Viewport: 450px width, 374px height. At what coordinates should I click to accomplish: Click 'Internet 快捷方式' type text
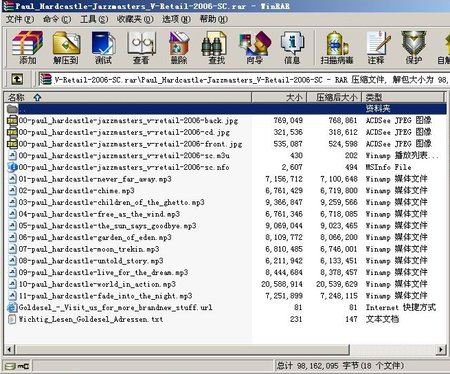click(401, 307)
